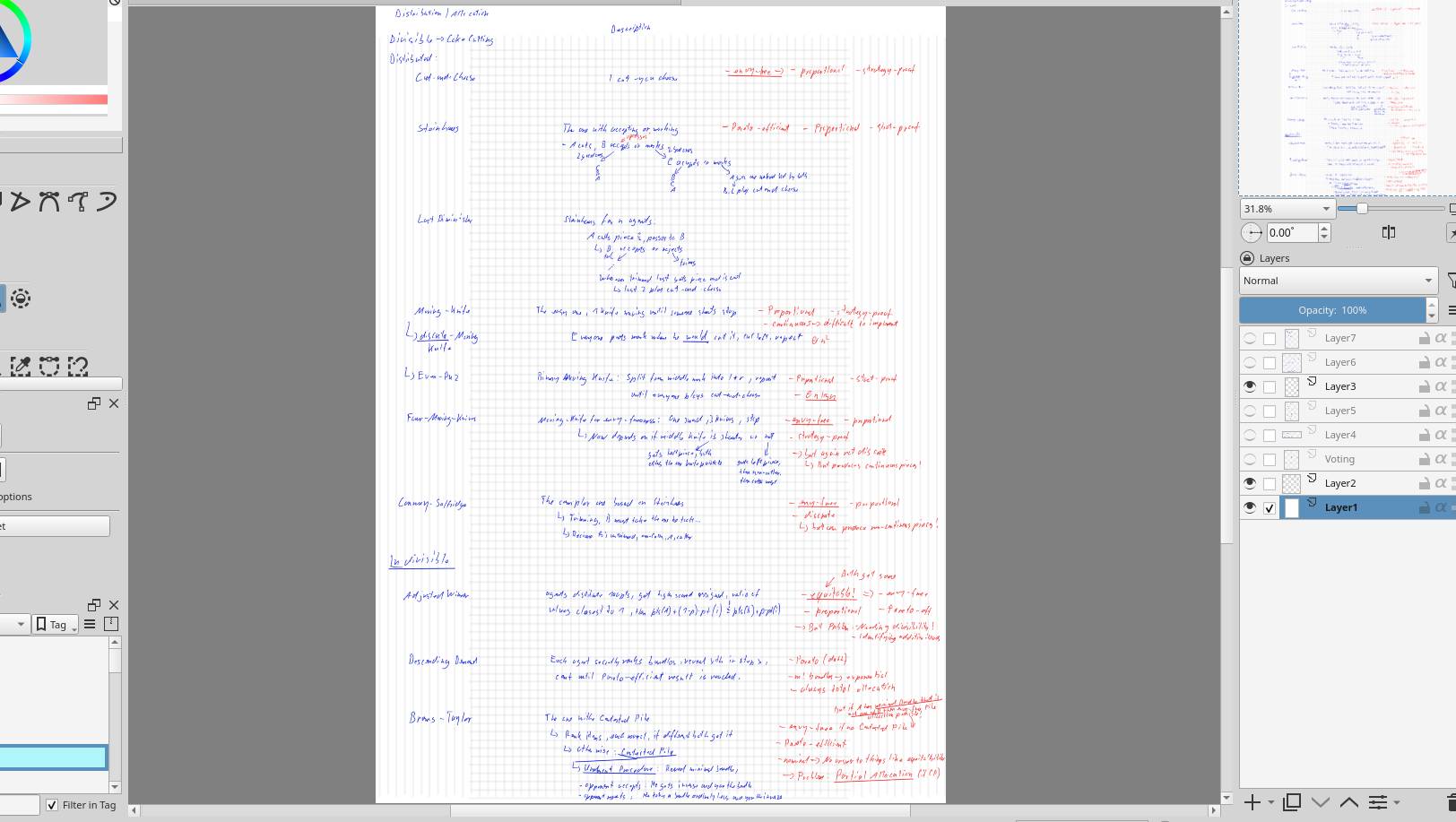Show Layer4 visibility eye

1250,435
